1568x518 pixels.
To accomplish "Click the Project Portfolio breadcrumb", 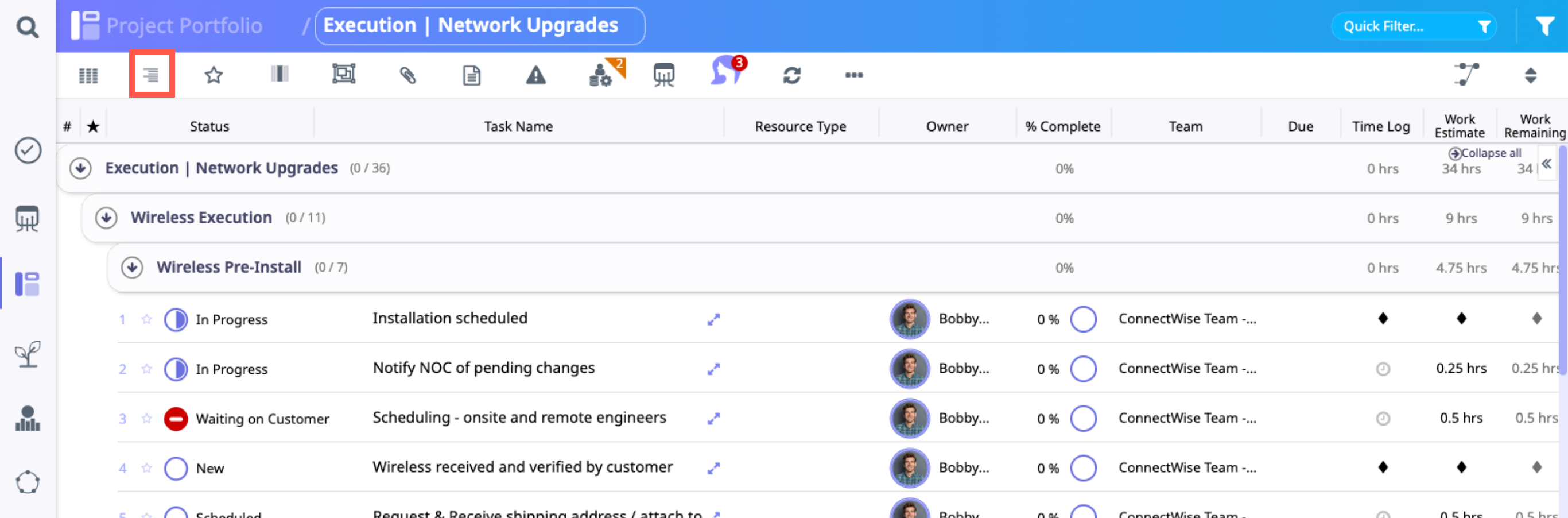I will (x=184, y=26).
